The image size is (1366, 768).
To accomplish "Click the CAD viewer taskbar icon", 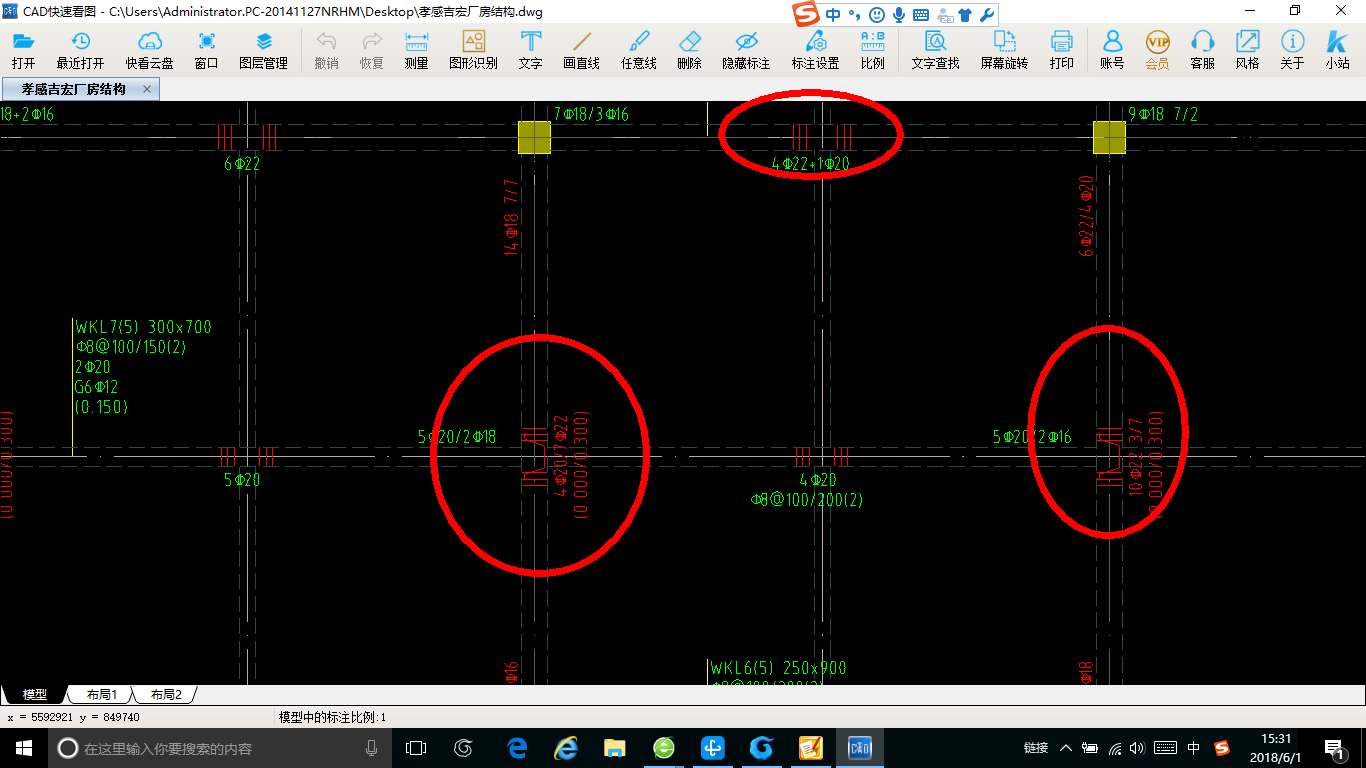I will (859, 747).
